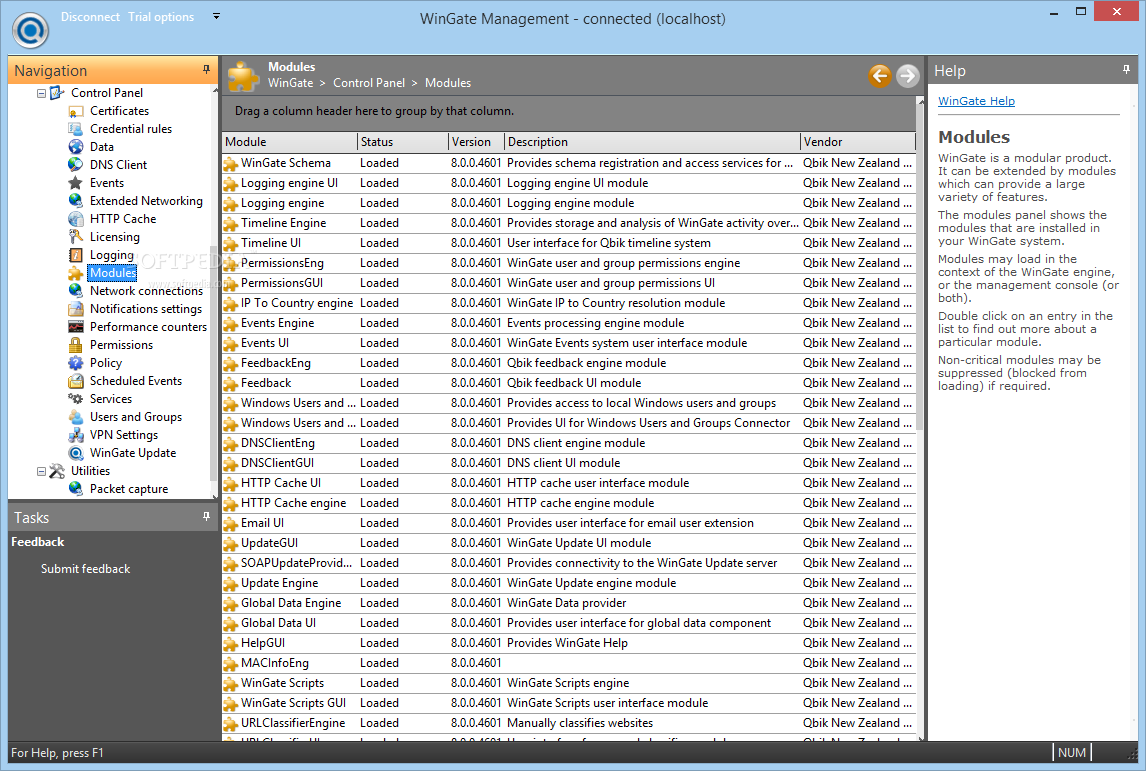Screen dimensions: 1146x771
Task: Pin the Help panel
Action: click(x=1126, y=69)
